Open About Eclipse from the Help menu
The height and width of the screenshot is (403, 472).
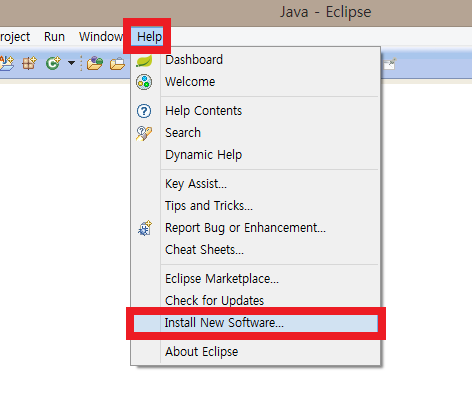click(255, 352)
